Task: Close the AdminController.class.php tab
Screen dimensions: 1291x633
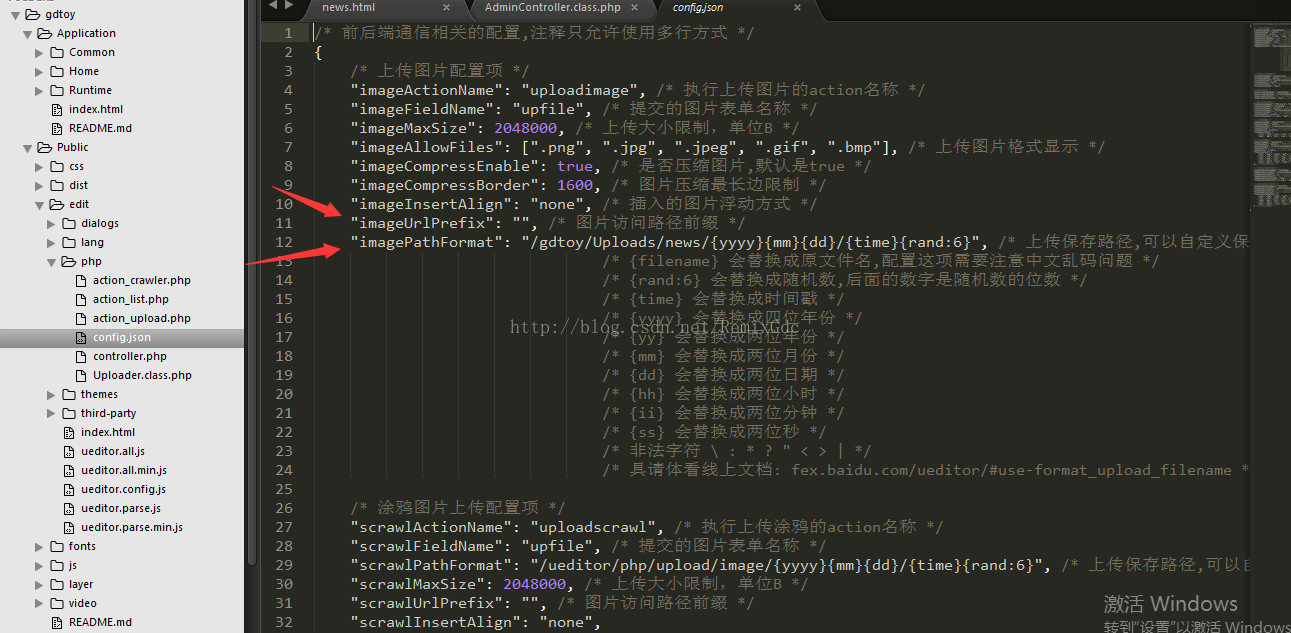Action: click(633, 7)
